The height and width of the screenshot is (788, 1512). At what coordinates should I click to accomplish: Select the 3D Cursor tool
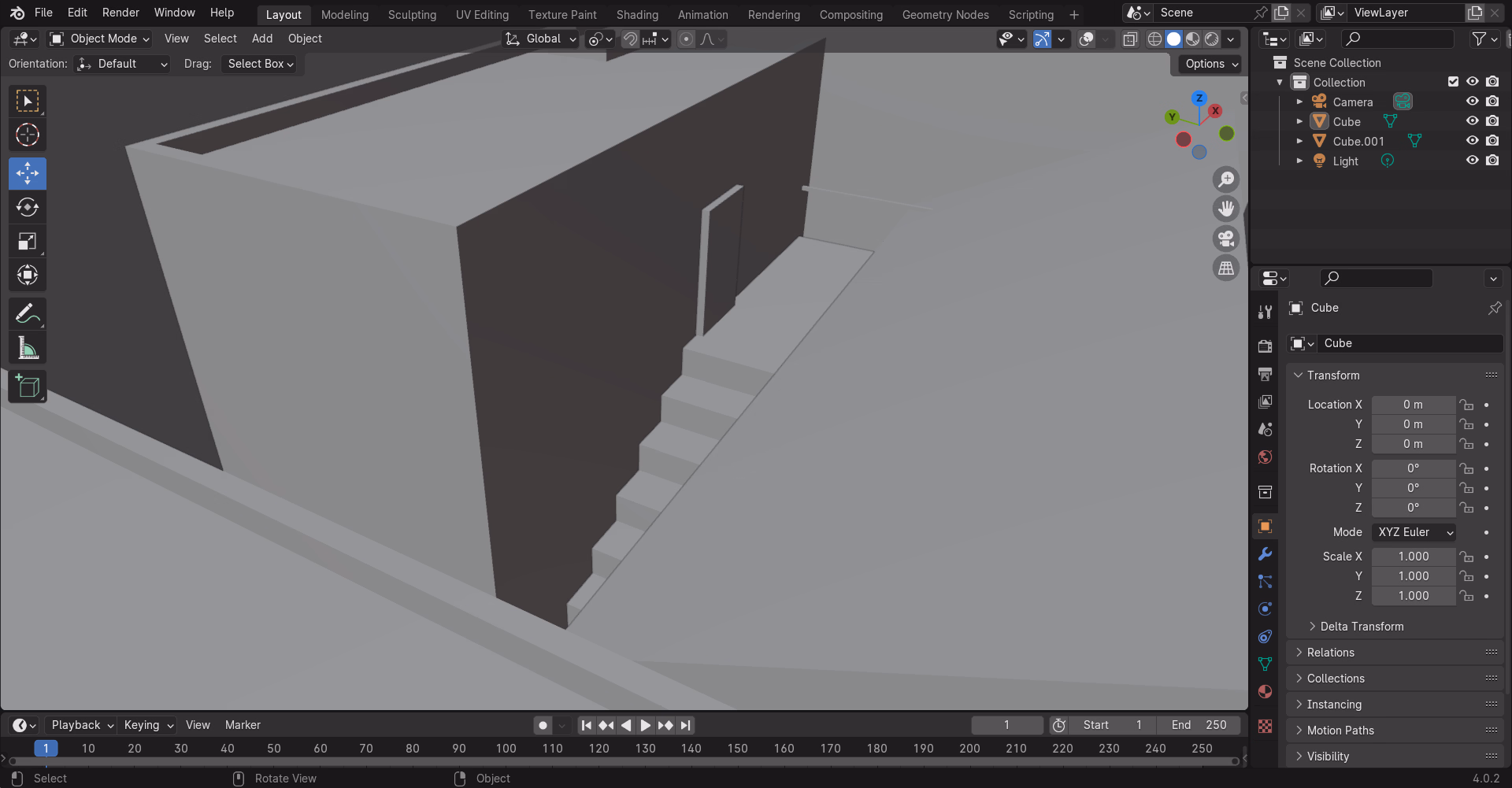[28, 135]
